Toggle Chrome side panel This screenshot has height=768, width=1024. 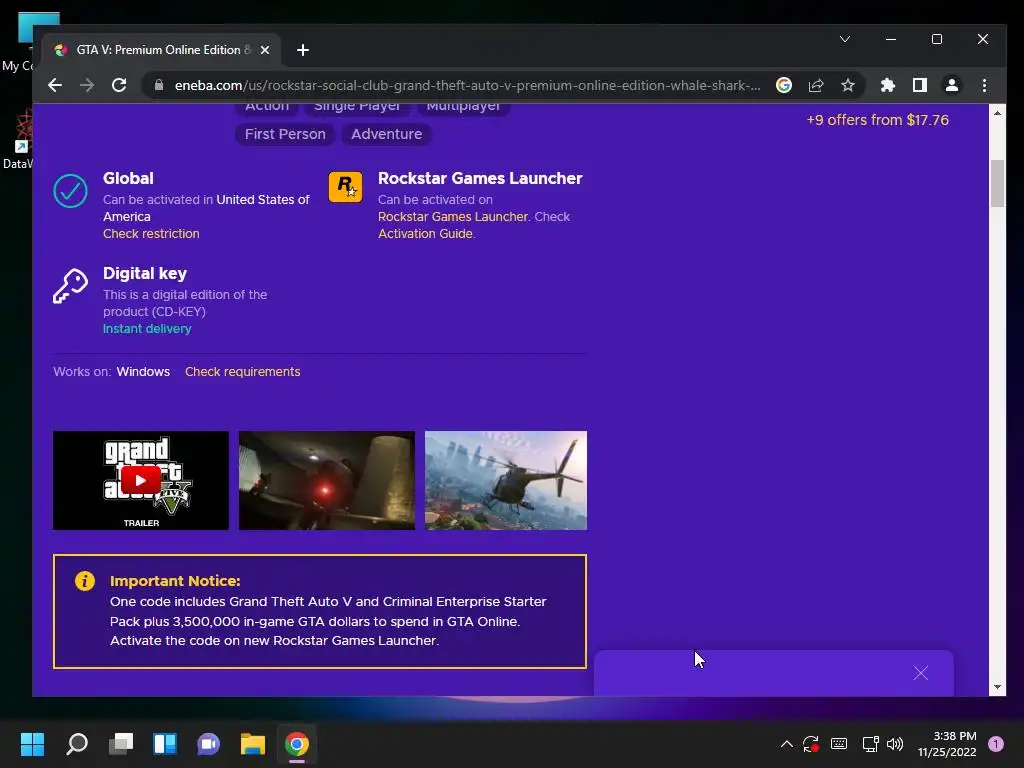[920, 86]
